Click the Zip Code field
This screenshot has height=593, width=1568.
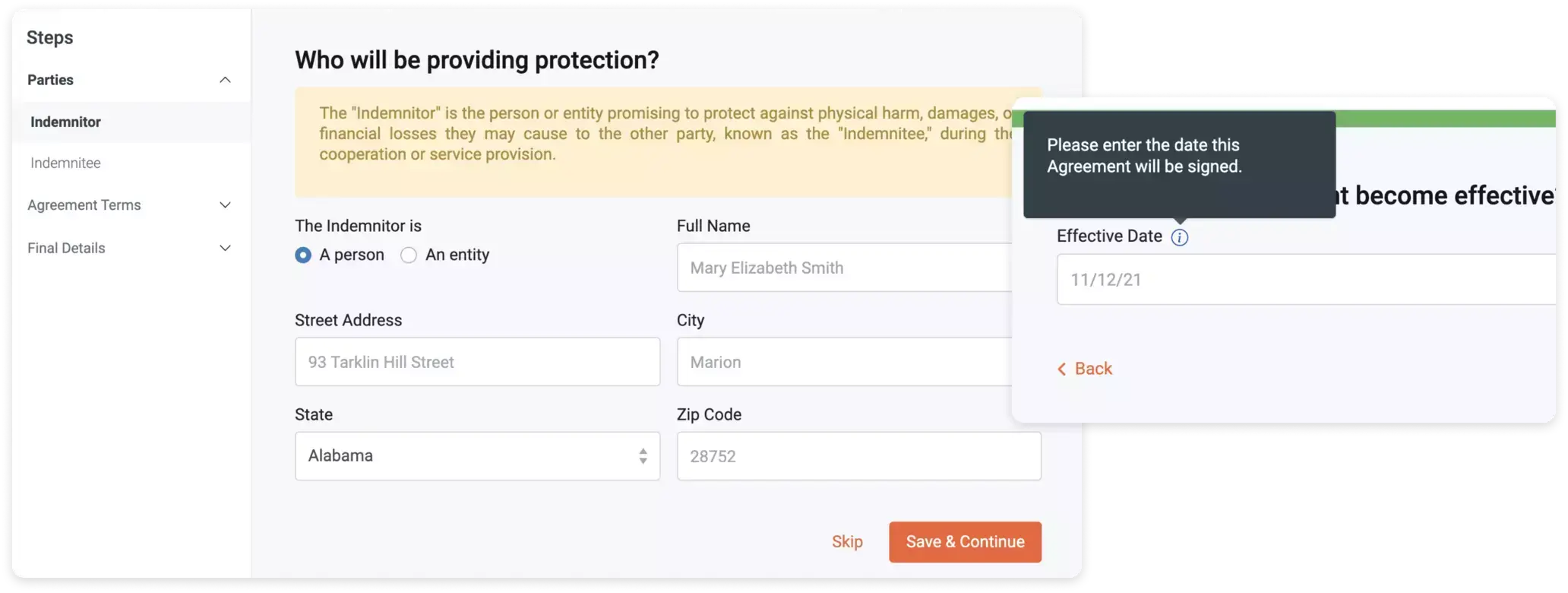[x=858, y=456]
